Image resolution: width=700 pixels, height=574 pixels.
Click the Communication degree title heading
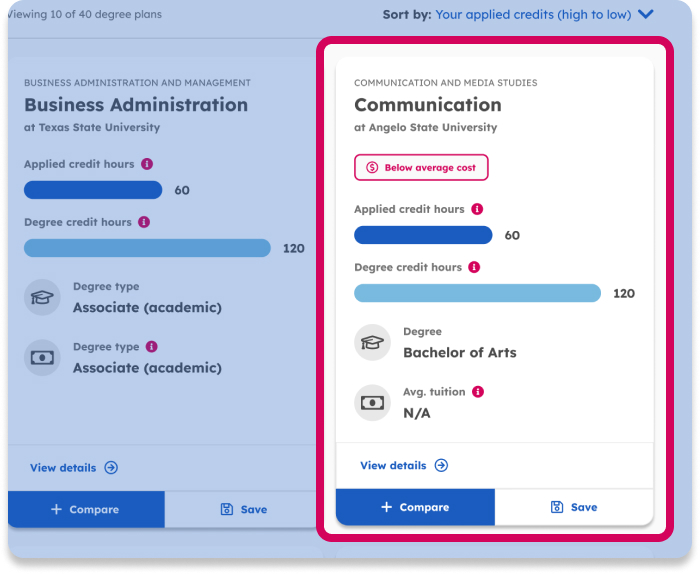(x=428, y=105)
